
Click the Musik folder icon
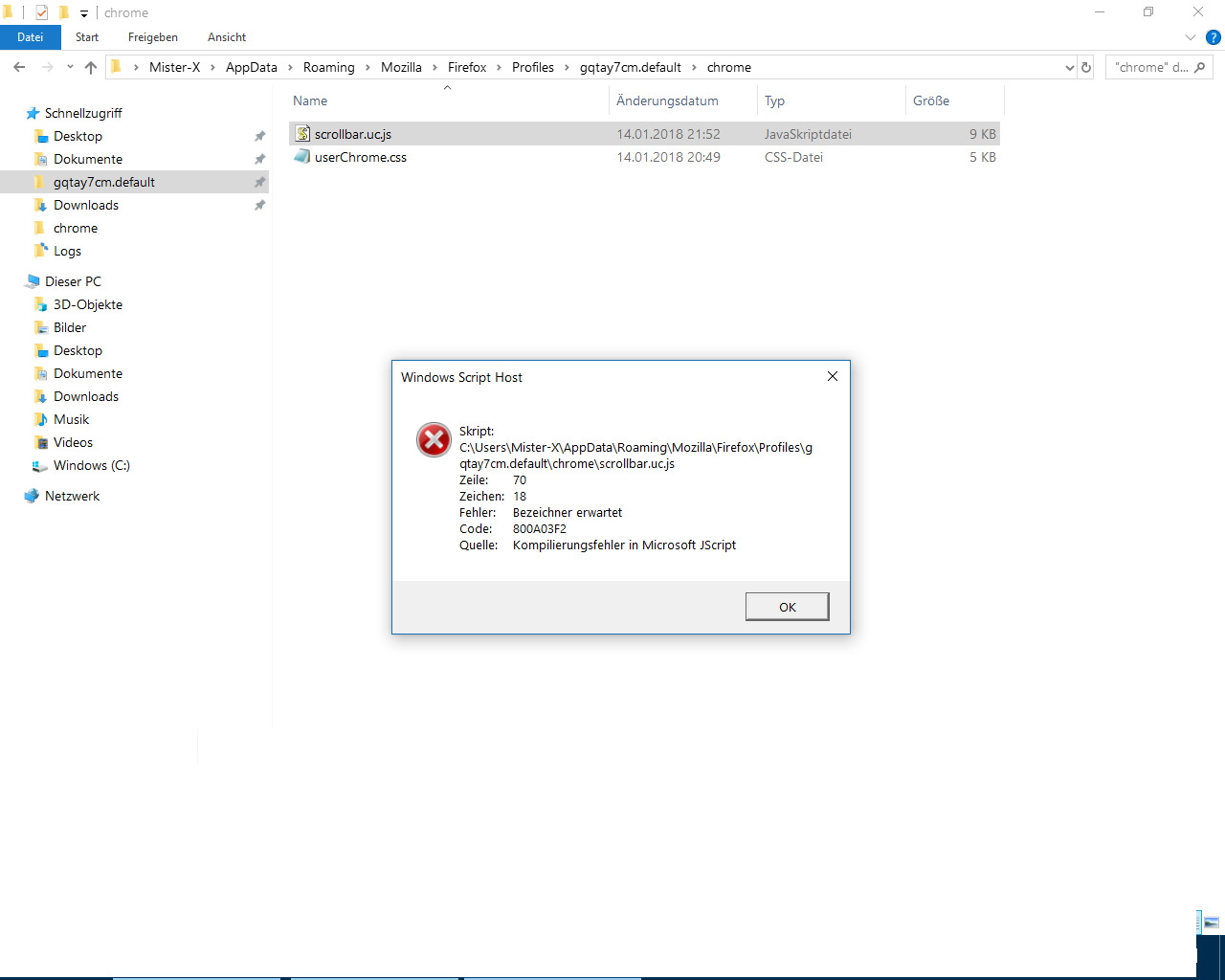40,419
